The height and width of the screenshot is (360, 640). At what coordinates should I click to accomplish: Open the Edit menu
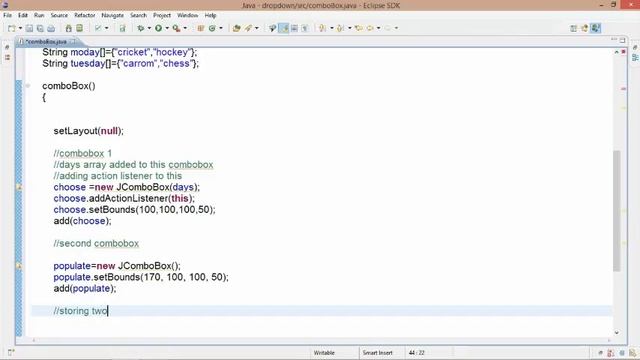click(x=23, y=15)
